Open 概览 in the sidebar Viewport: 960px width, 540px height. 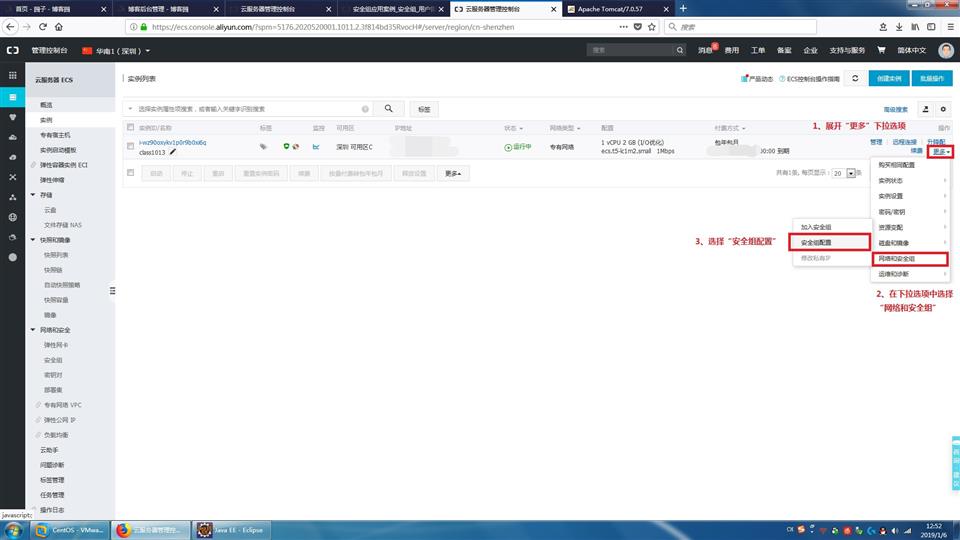[47, 105]
